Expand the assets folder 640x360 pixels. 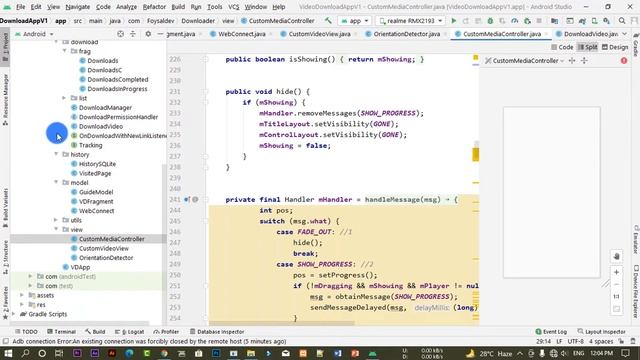click(22, 295)
